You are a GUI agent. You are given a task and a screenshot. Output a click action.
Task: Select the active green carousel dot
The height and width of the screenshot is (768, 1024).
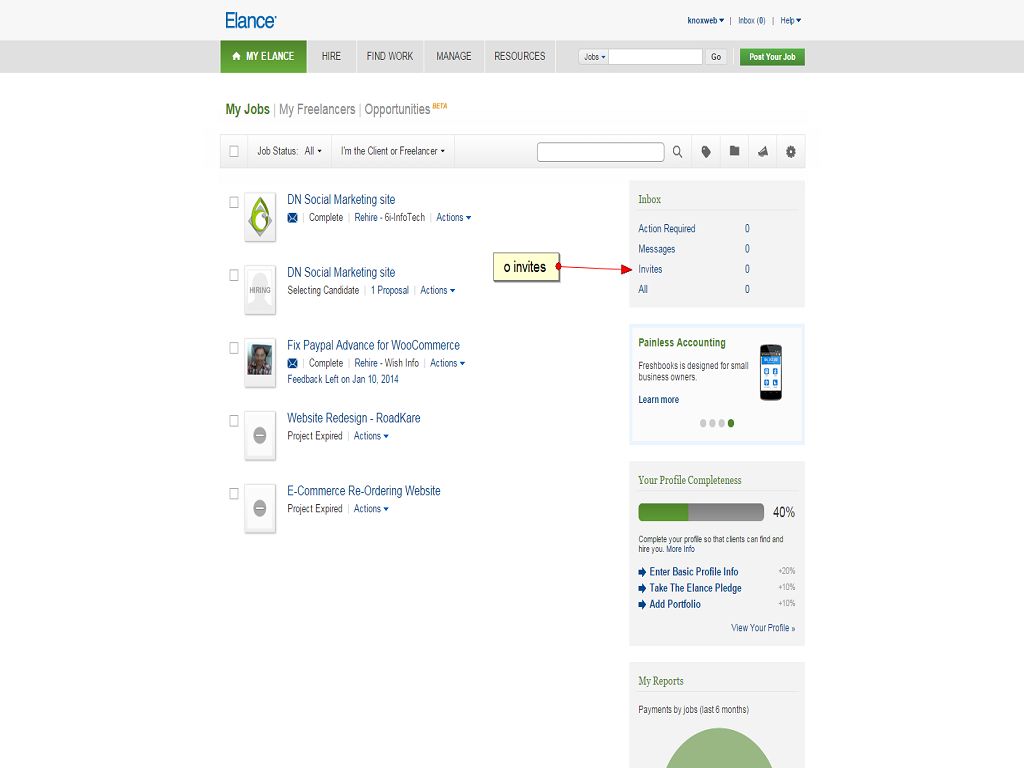click(731, 423)
